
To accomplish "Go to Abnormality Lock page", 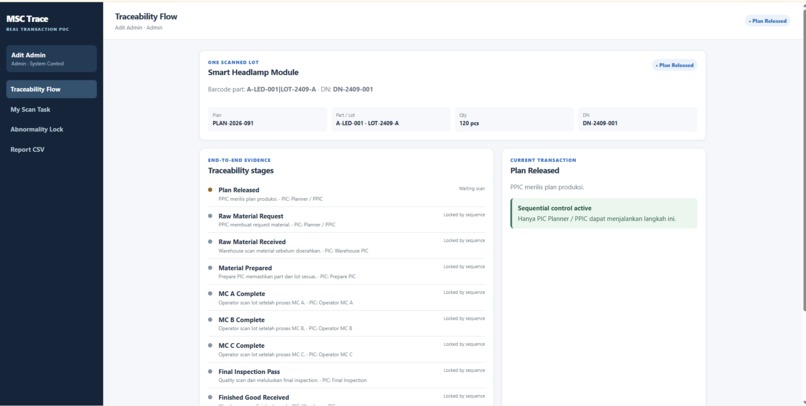I will (x=51, y=130).
